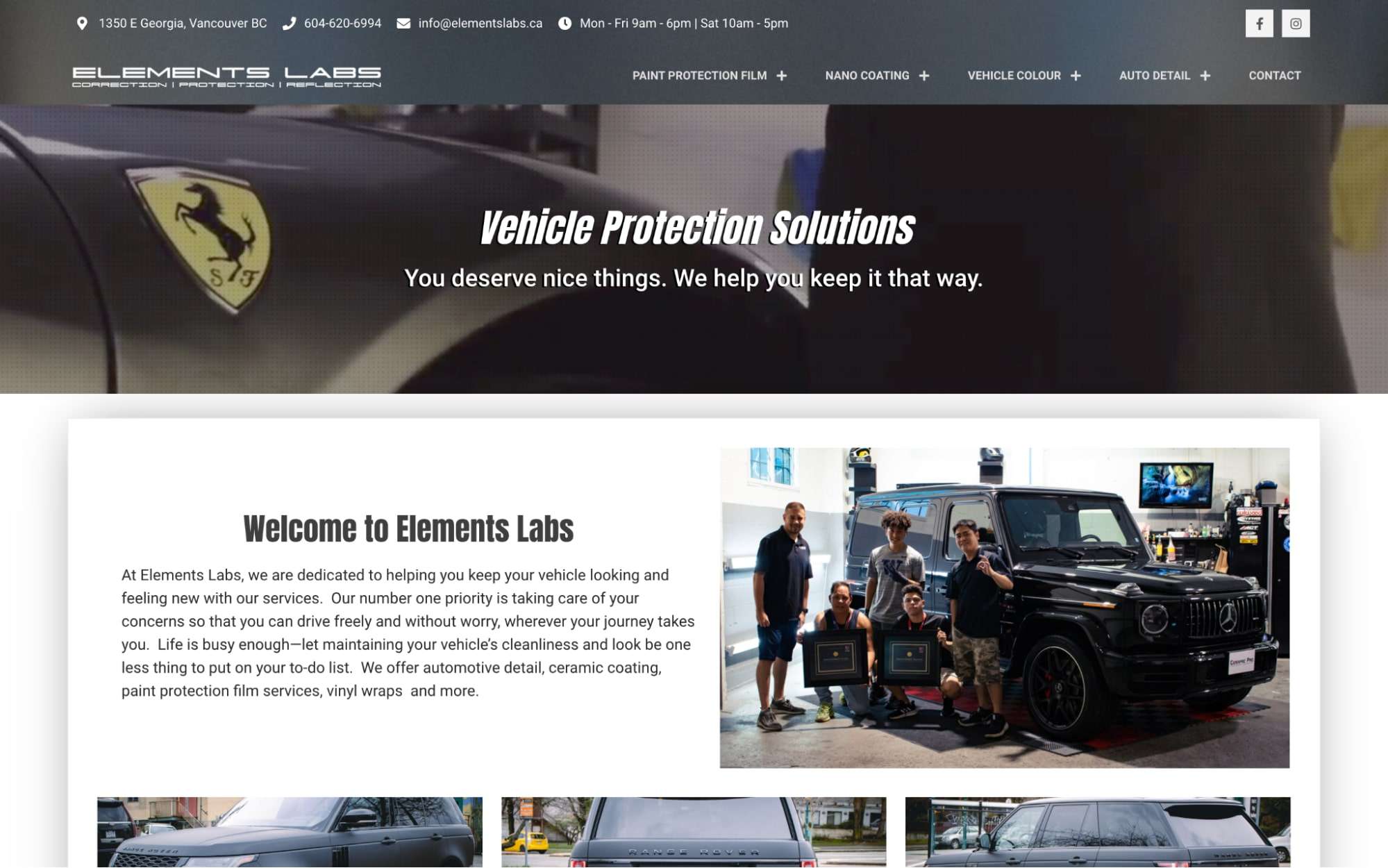Open the Range Rover rear view thumbnail
Screen dimensions: 1388x868
tap(694, 832)
